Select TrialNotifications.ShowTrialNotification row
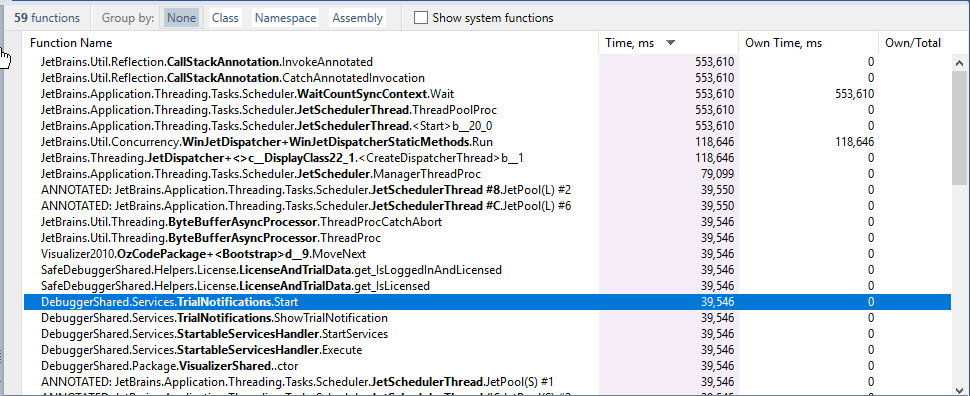This screenshot has height=396, width=970. pyautogui.click(x=487, y=318)
